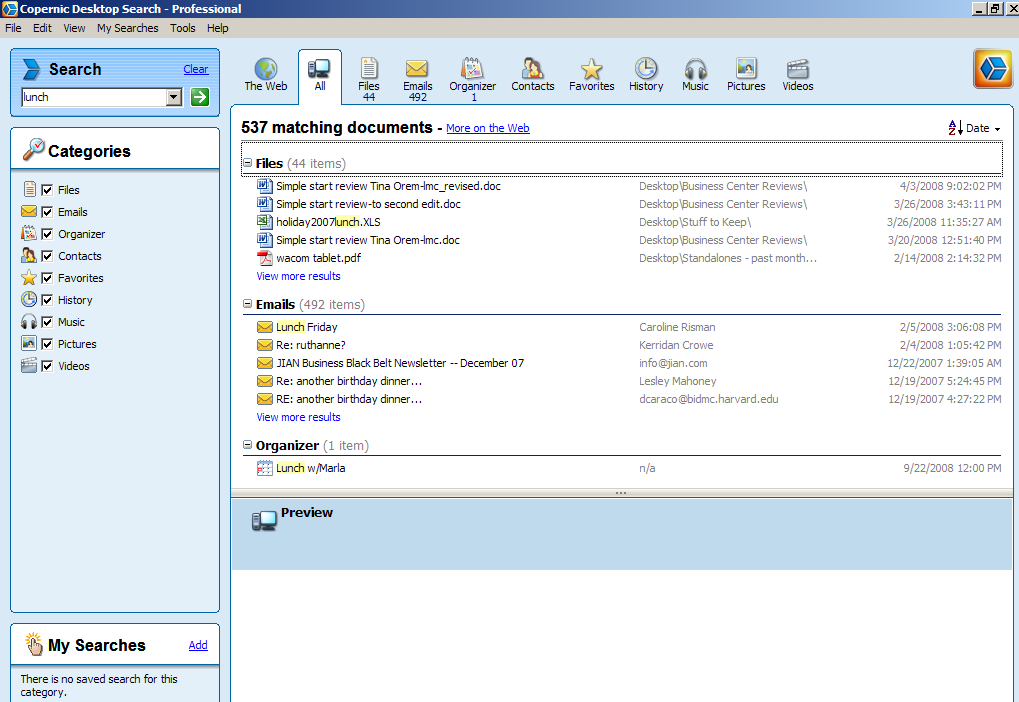Click the Word icon for Tina Orem-lmc_revised.doc
Viewport: 1019px width, 702px height.
coord(264,186)
